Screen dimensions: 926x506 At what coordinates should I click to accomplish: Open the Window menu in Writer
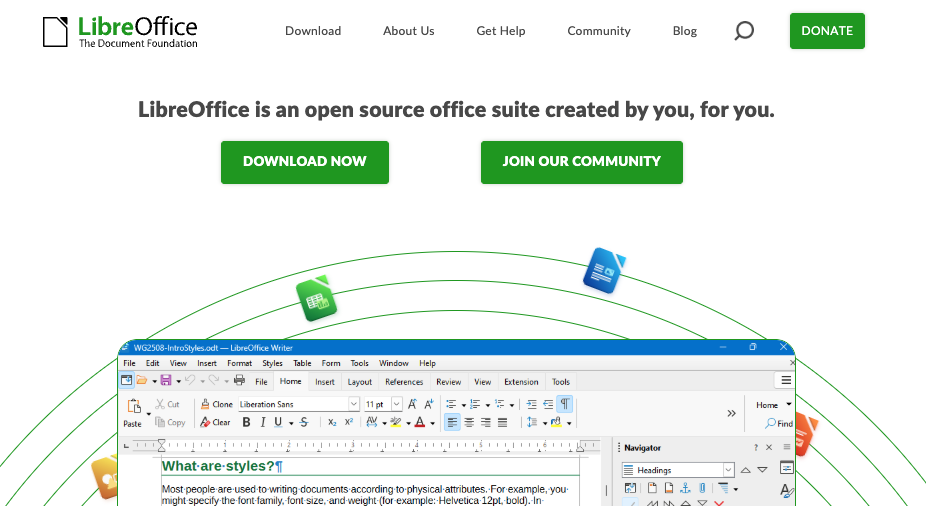point(393,363)
